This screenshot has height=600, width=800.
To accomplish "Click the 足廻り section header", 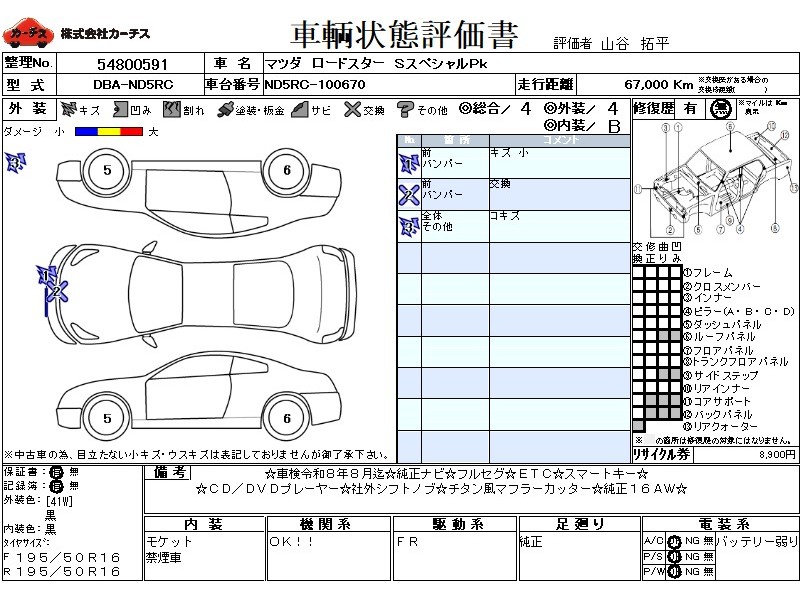I will (x=580, y=524).
